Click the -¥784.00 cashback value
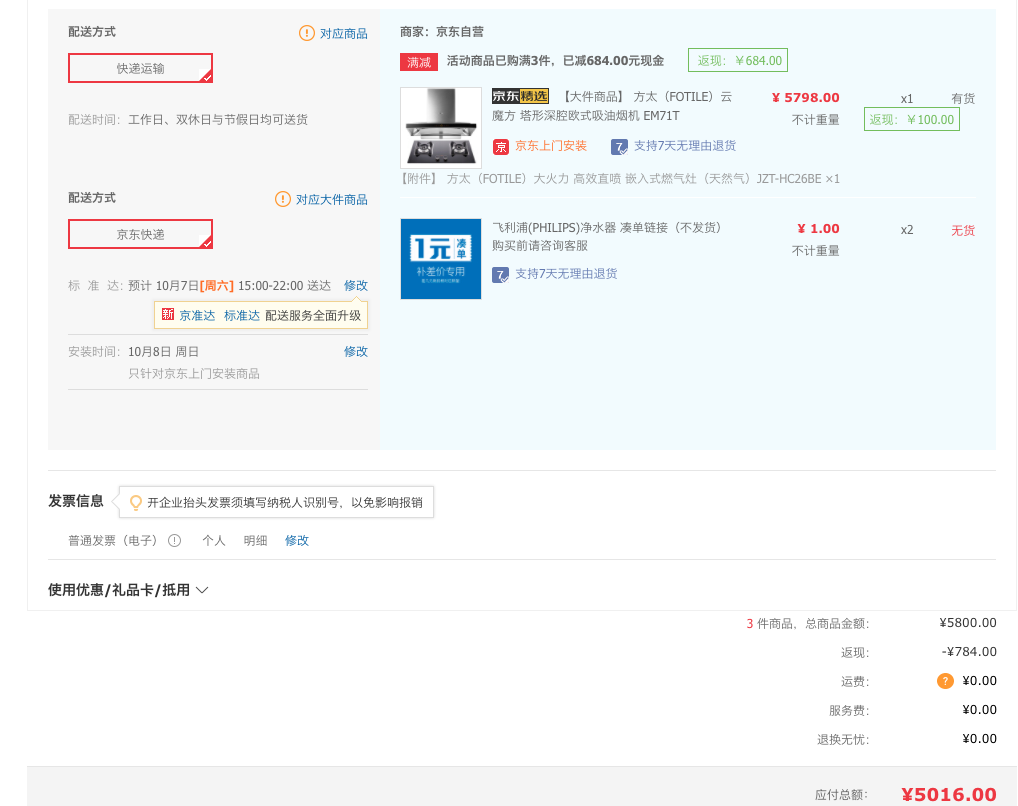This screenshot has height=806, width=1018. point(969,651)
